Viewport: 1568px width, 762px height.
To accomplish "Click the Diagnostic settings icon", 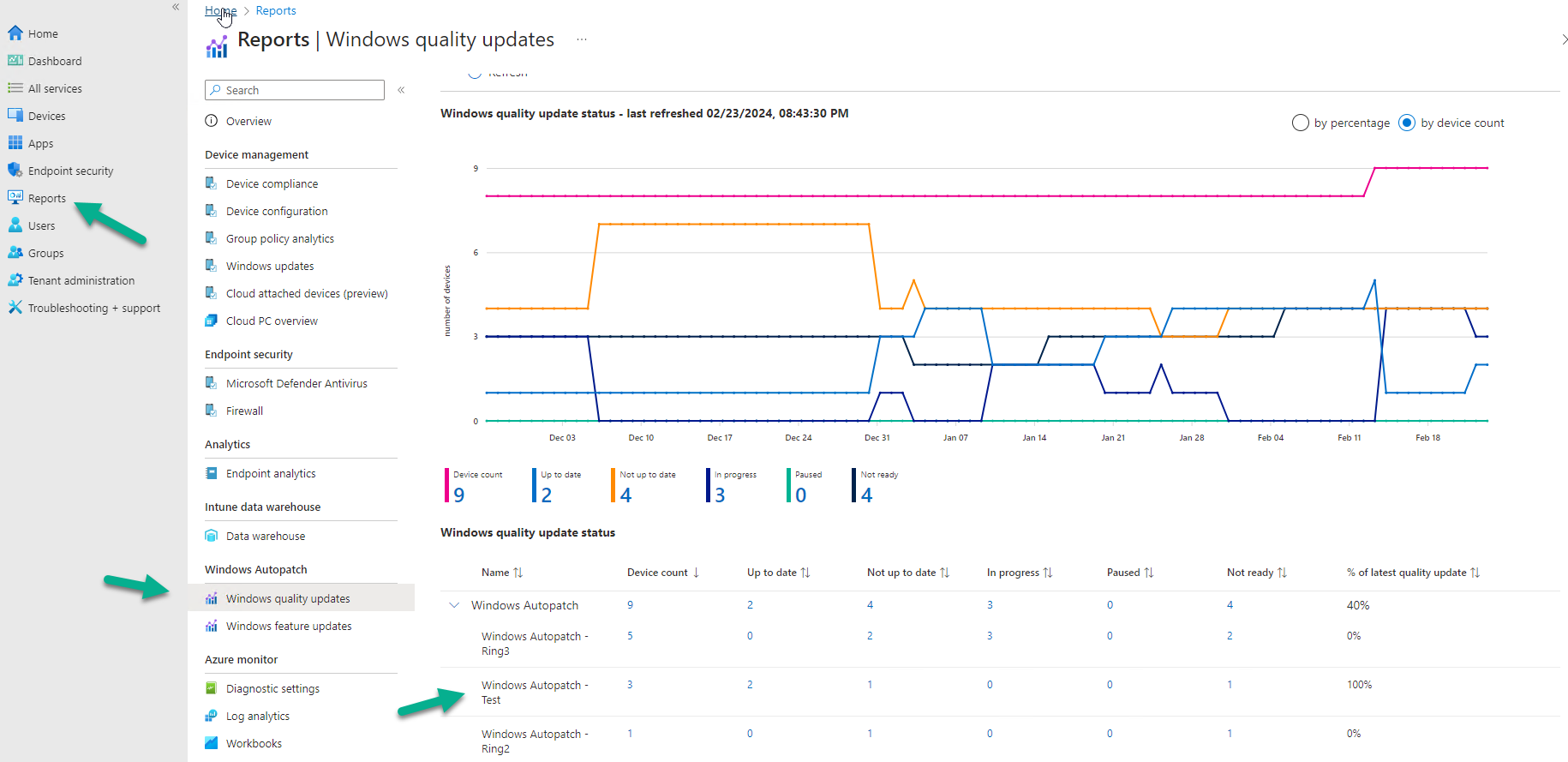I will (x=212, y=688).
